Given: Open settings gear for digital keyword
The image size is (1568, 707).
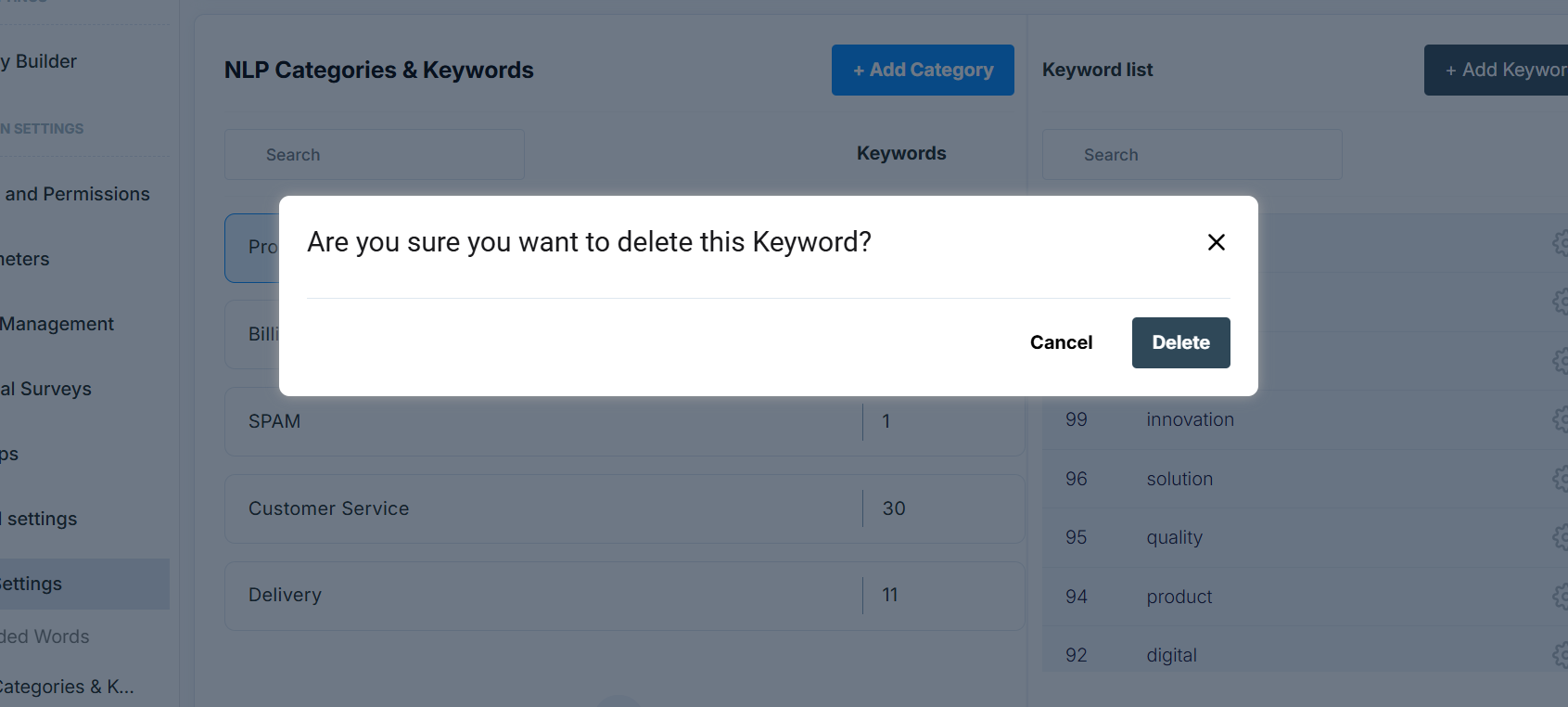Looking at the screenshot, I should tap(1561, 655).
